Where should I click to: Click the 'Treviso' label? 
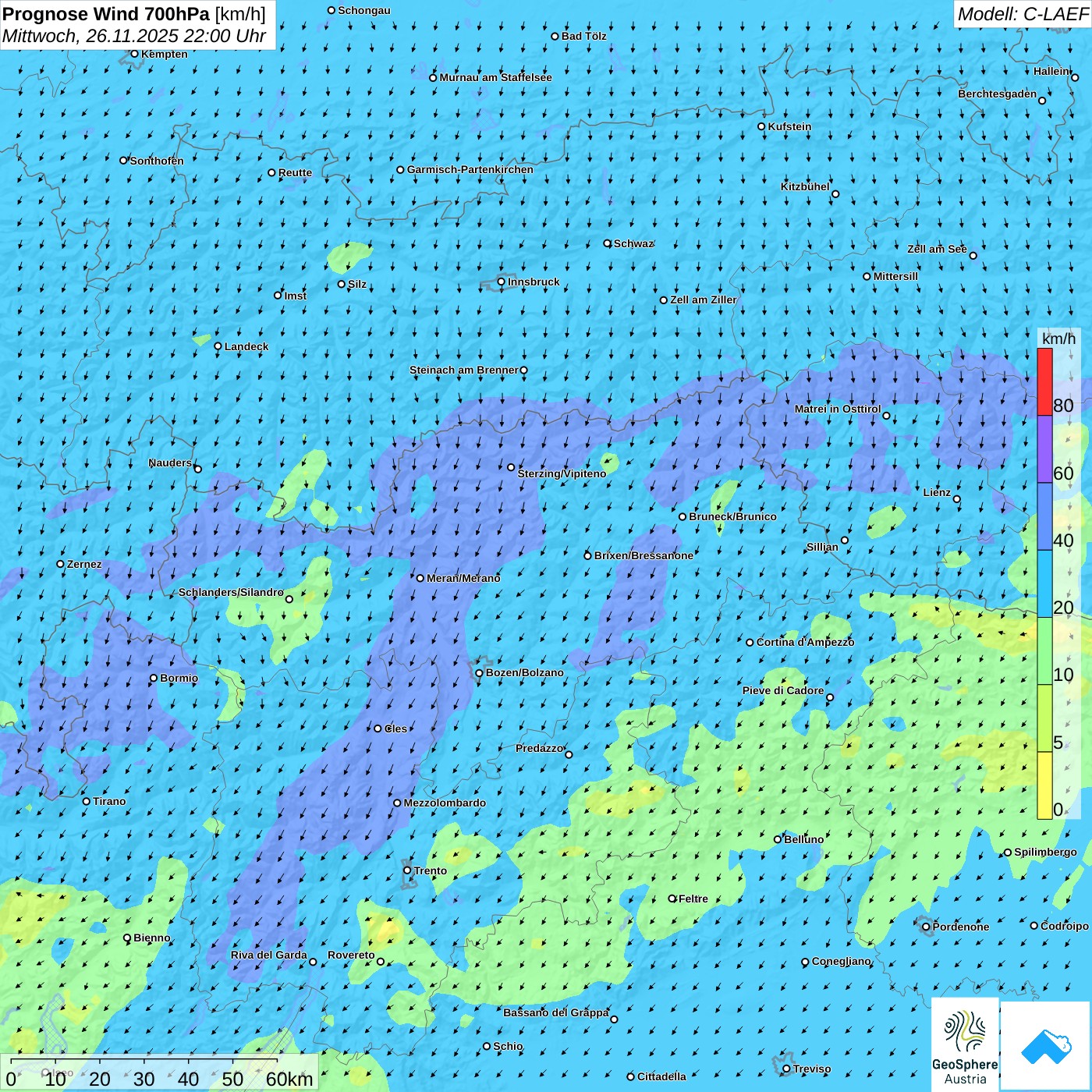(812, 1069)
